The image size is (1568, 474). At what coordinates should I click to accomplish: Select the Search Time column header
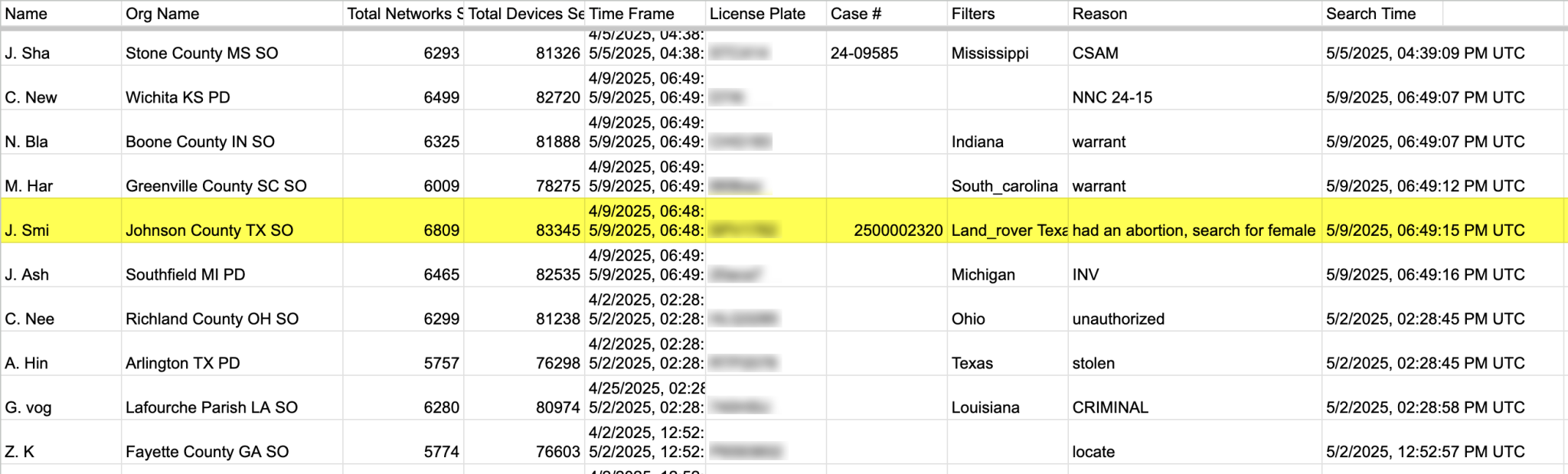pos(1382,14)
